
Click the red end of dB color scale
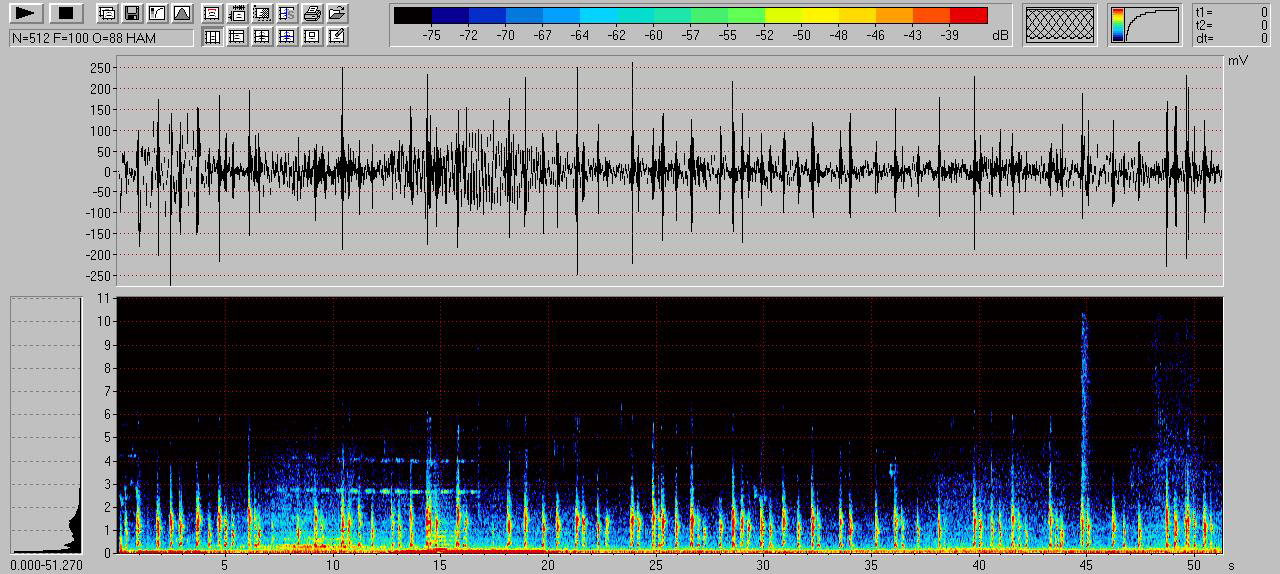[x=968, y=15]
